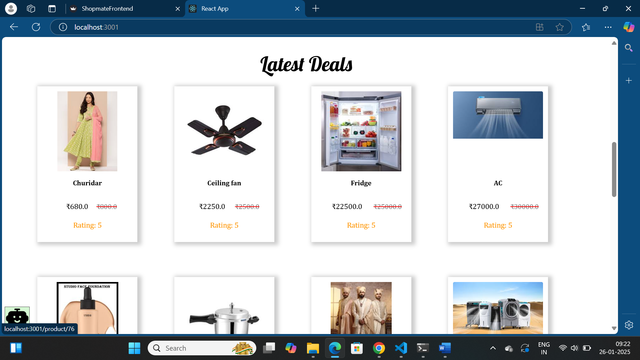
Task: Open split screen icon in address bar
Action: pos(540,27)
